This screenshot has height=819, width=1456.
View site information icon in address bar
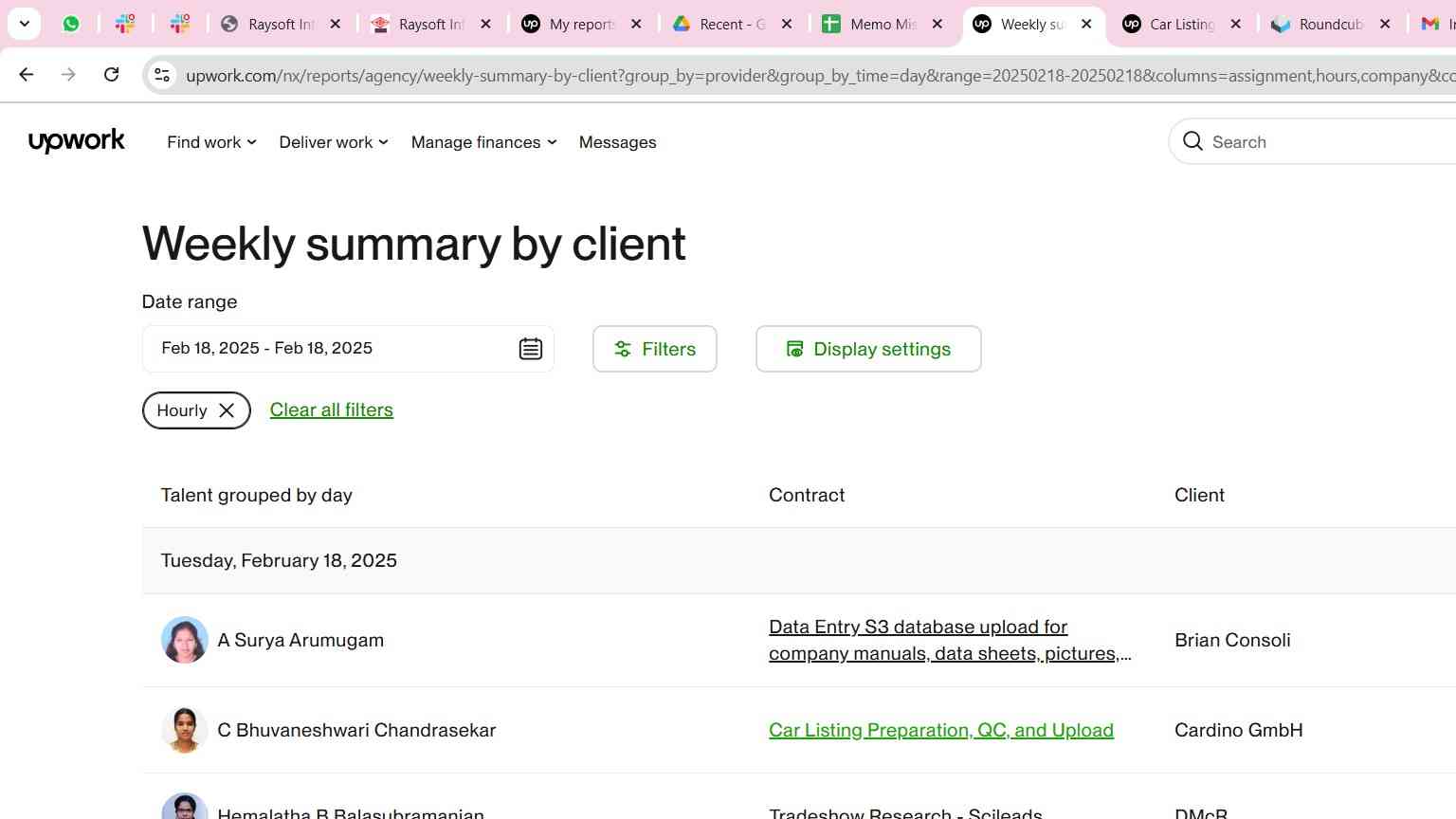(162, 75)
